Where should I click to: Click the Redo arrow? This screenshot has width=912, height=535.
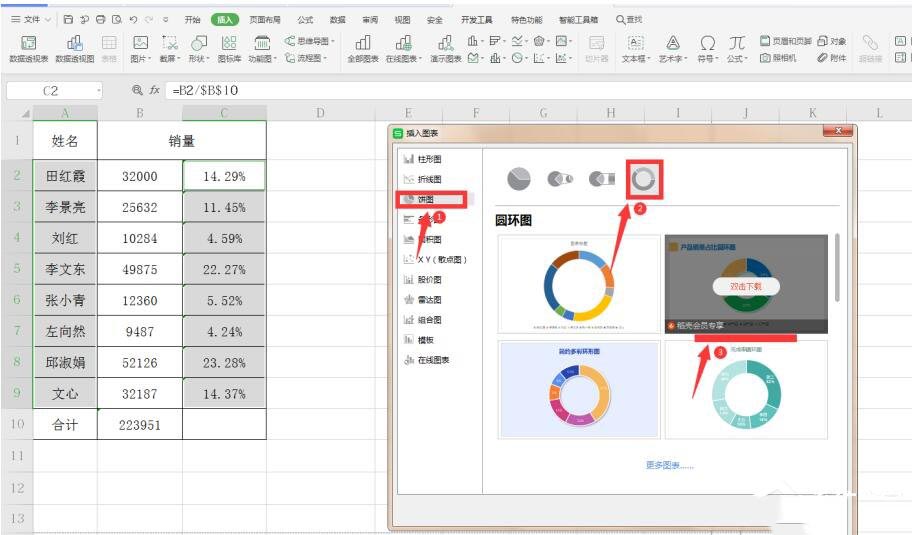(149, 19)
